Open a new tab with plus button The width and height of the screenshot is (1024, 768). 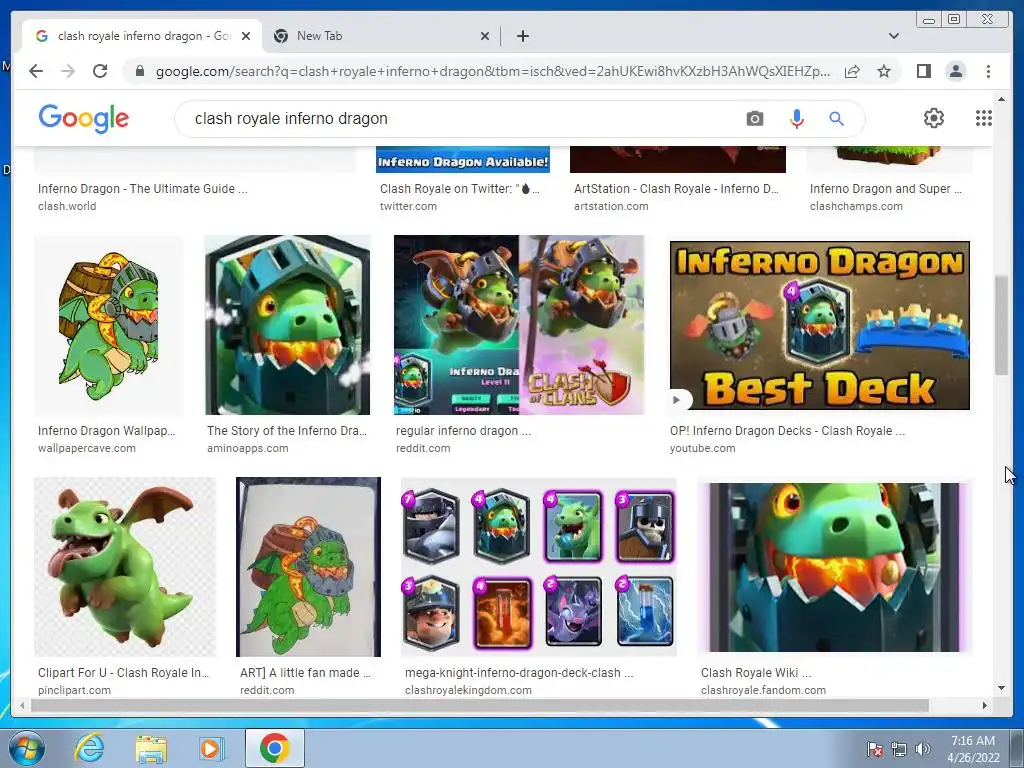(x=522, y=36)
